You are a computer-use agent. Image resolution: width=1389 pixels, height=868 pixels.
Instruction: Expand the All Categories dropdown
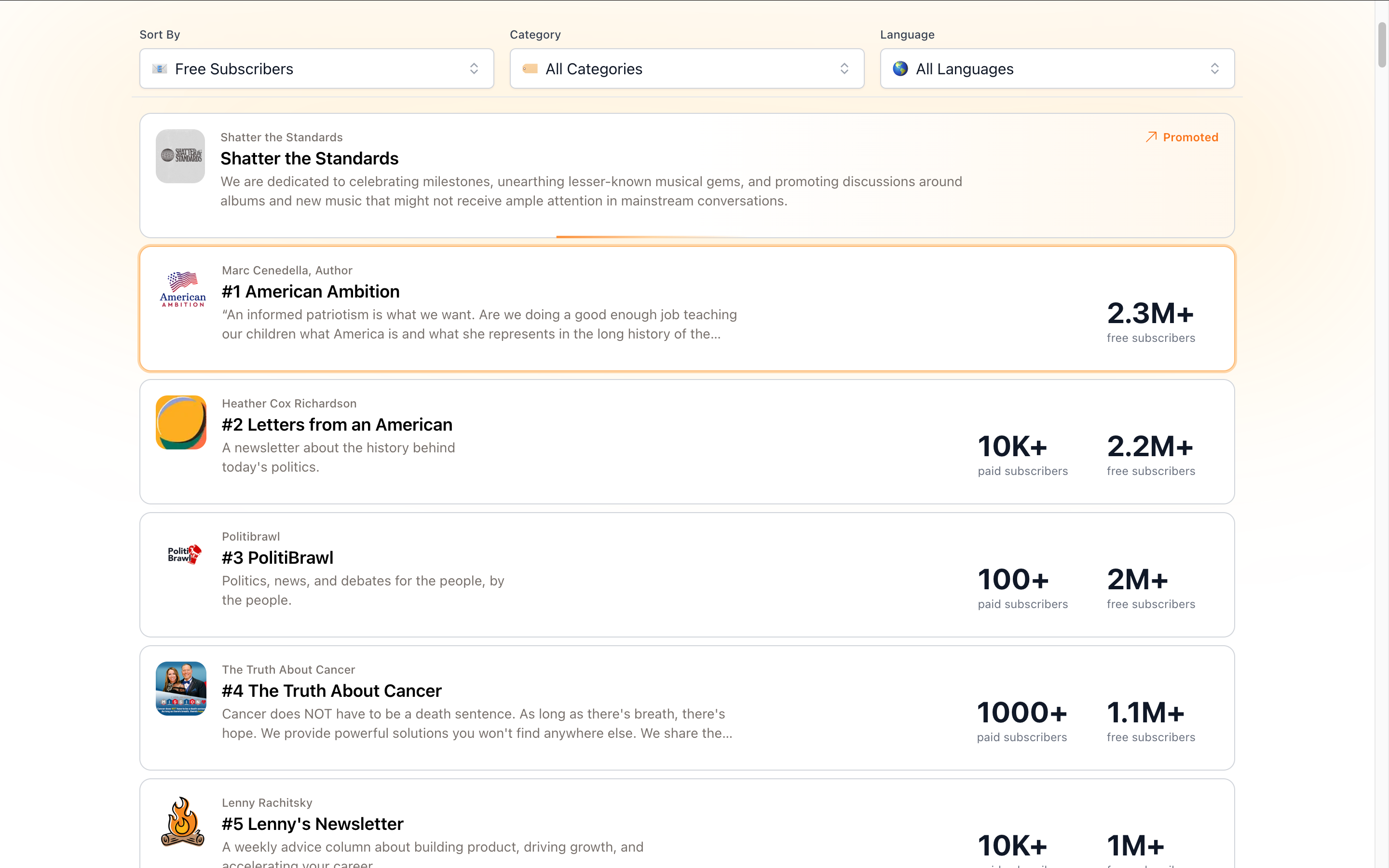point(686,69)
